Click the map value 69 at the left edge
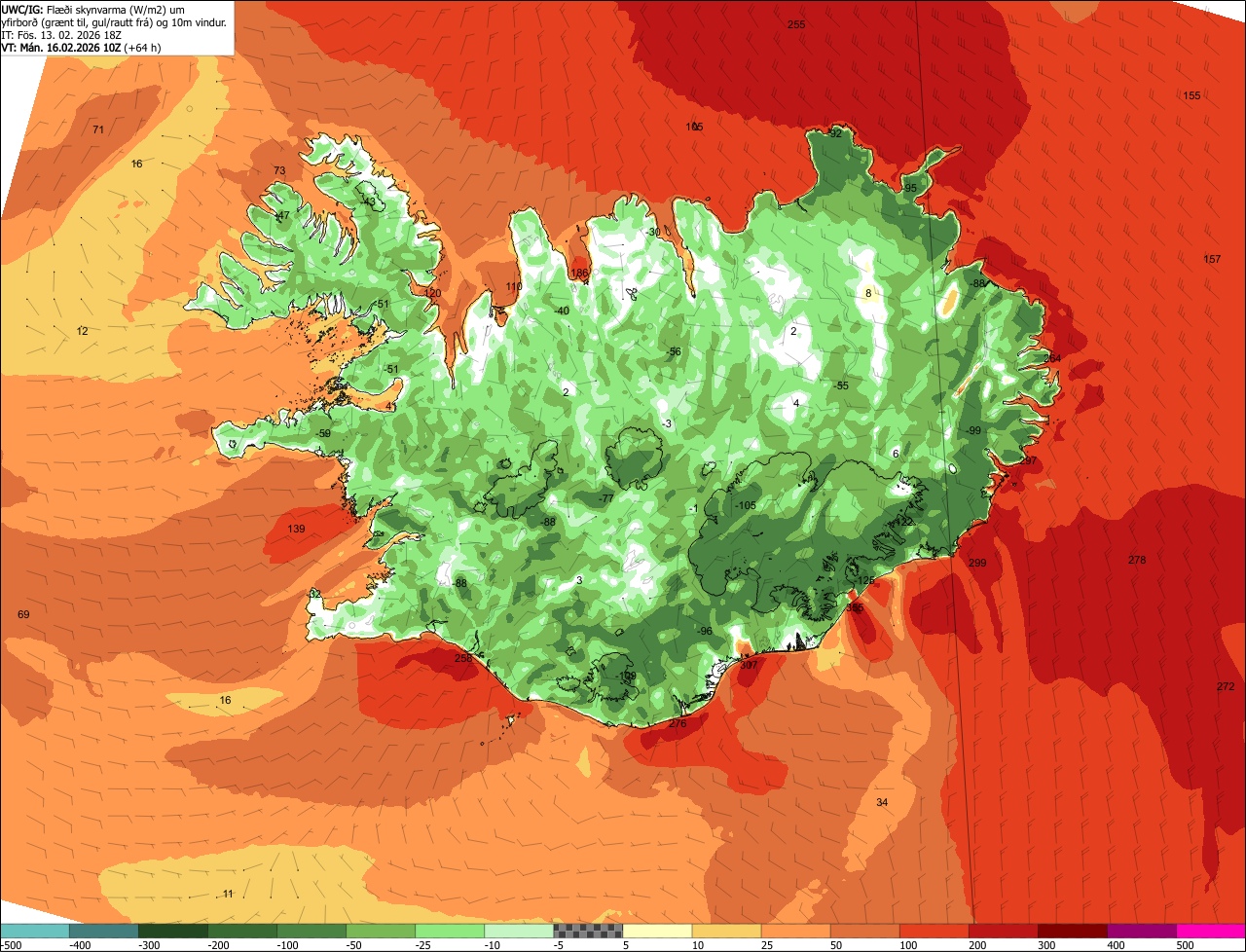This screenshot has height=952, width=1246. [23, 615]
